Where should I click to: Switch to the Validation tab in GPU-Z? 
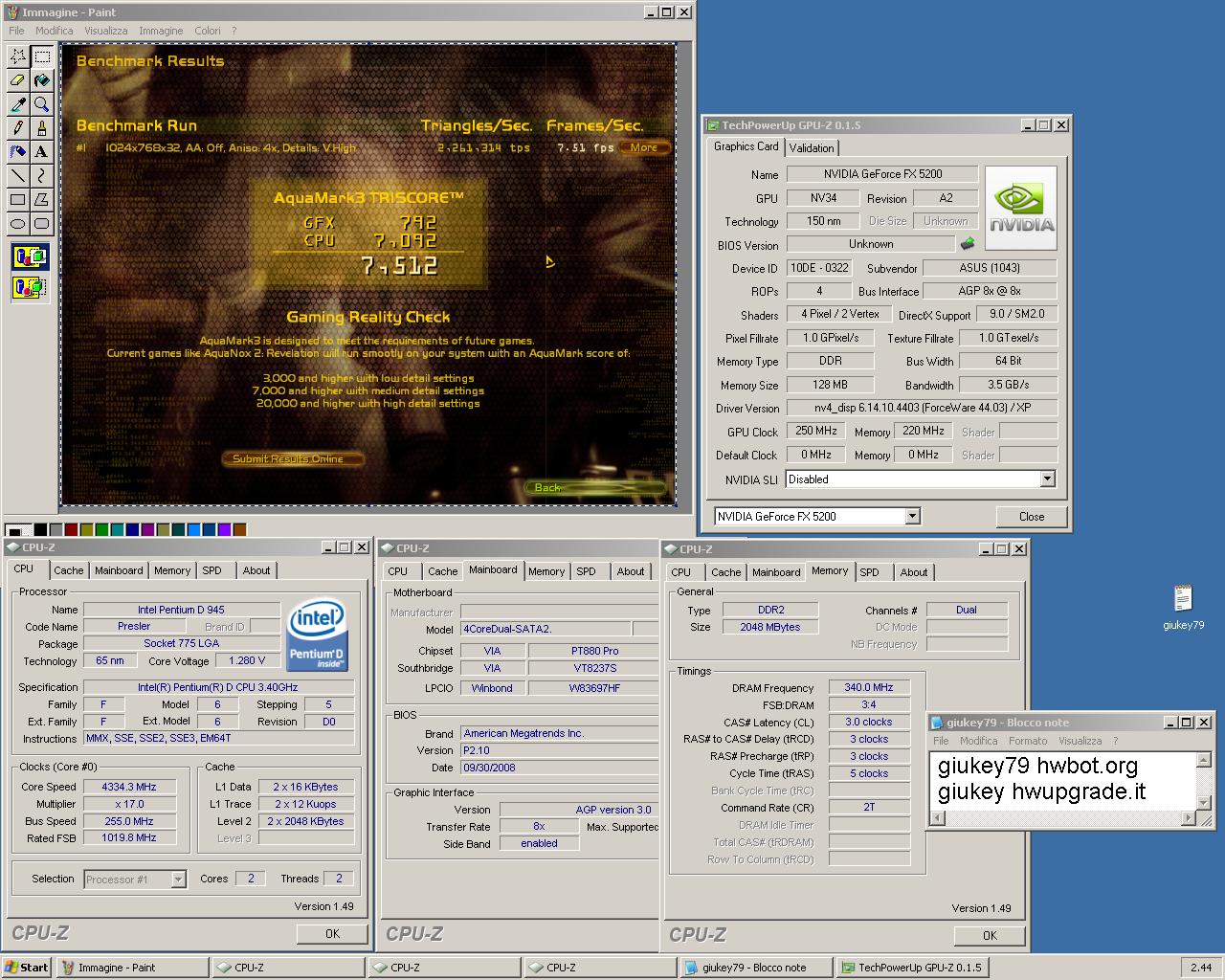point(812,147)
